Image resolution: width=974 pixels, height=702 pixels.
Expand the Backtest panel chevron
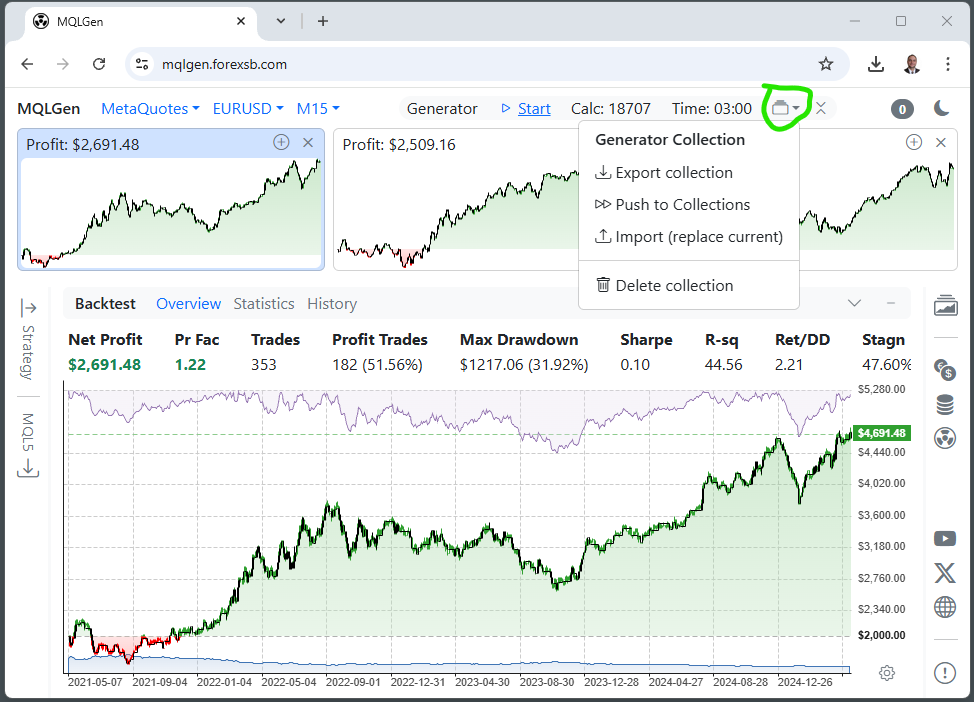[x=855, y=303]
